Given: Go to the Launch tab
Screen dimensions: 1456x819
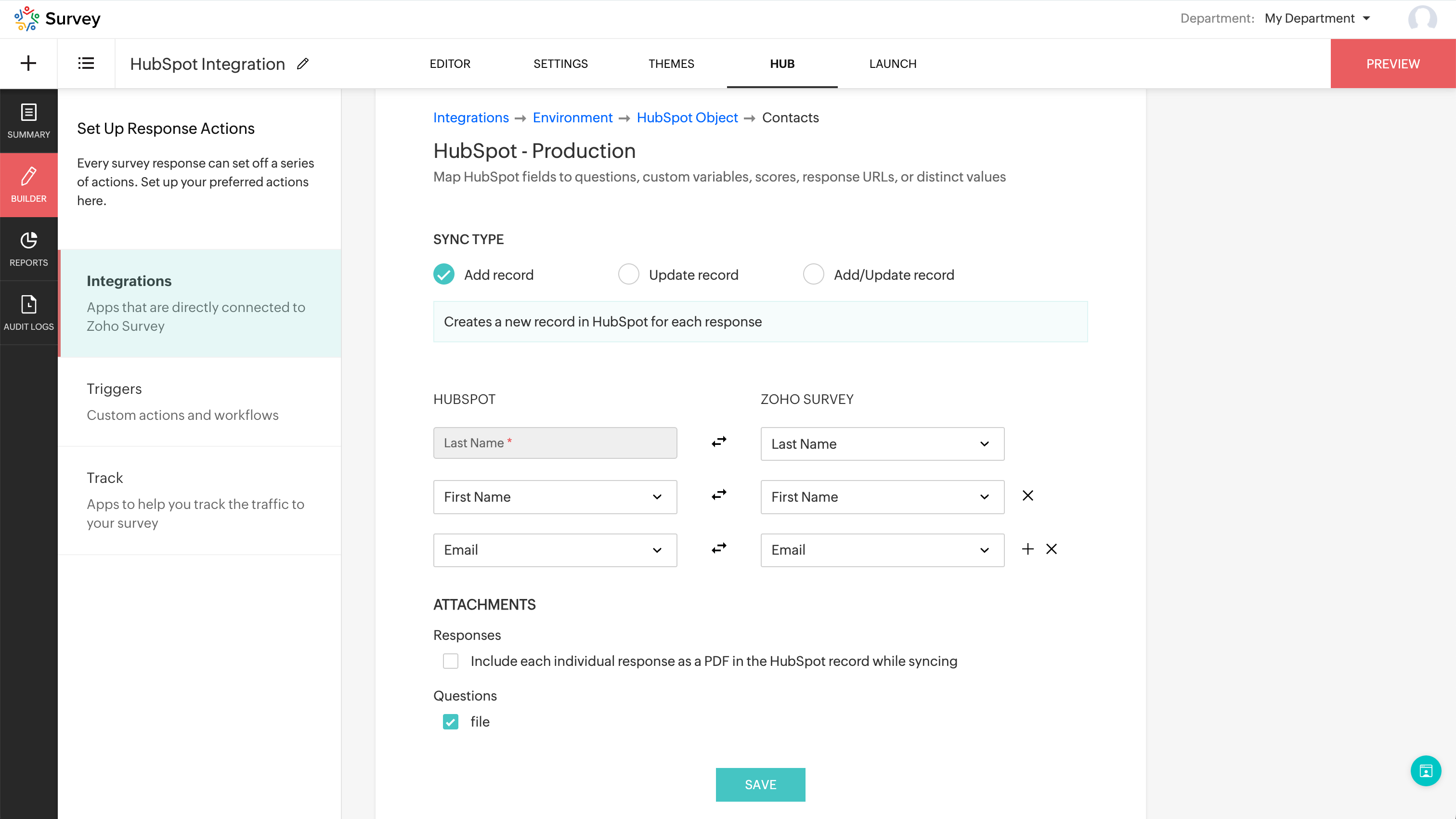Looking at the screenshot, I should (x=893, y=63).
